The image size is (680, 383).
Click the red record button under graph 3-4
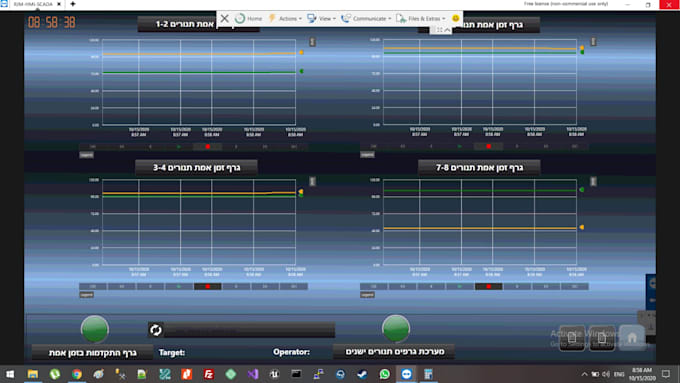(x=208, y=287)
